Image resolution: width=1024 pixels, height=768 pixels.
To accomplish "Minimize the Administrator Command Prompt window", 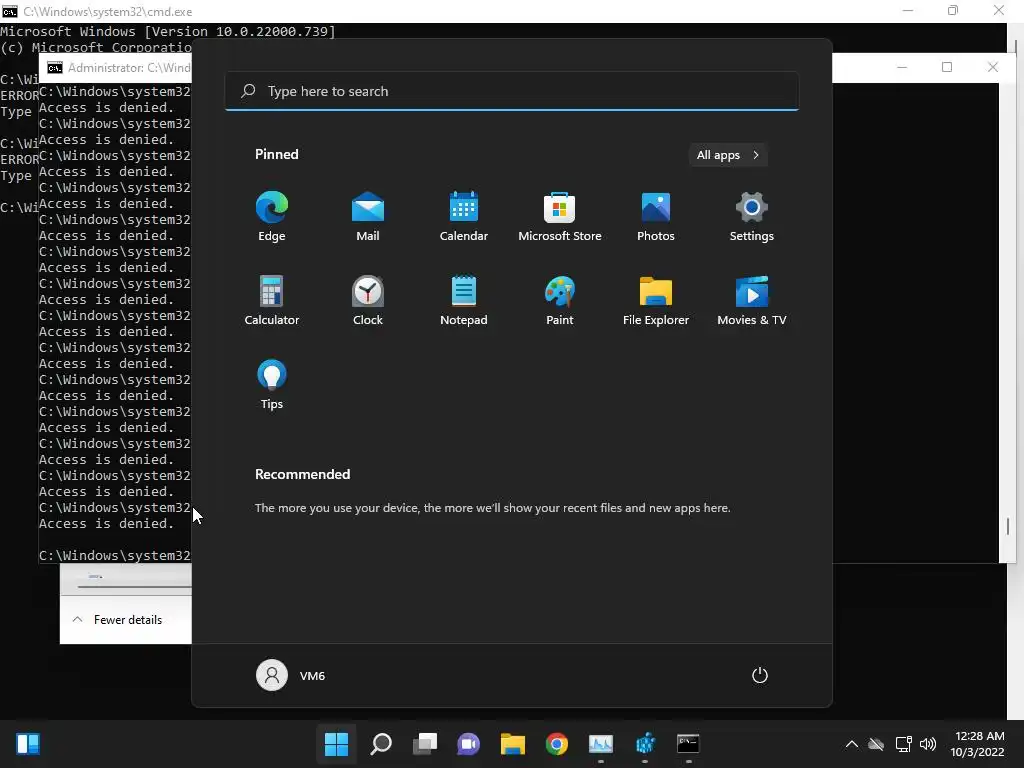I will [902, 67].
